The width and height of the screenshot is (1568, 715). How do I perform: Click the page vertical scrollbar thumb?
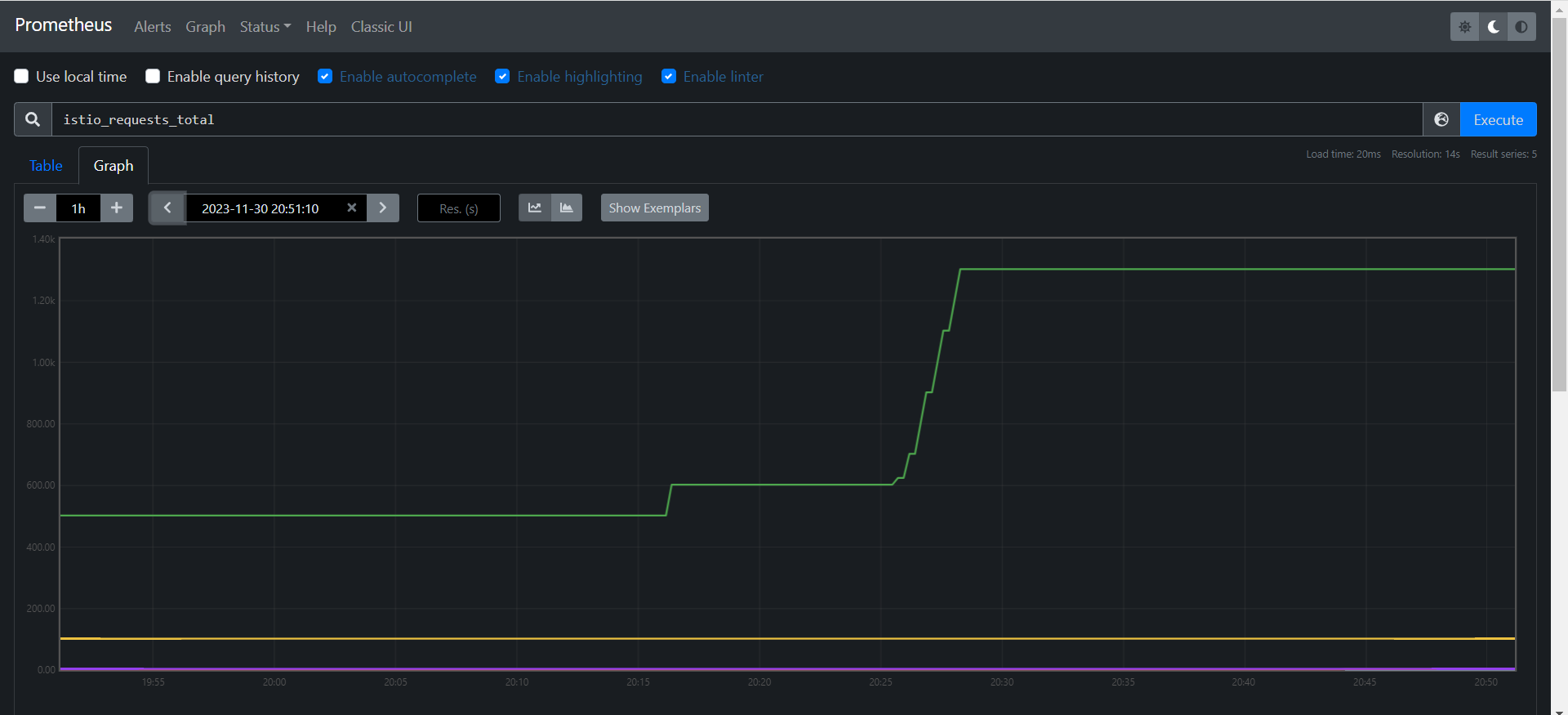pos(1559,204)
